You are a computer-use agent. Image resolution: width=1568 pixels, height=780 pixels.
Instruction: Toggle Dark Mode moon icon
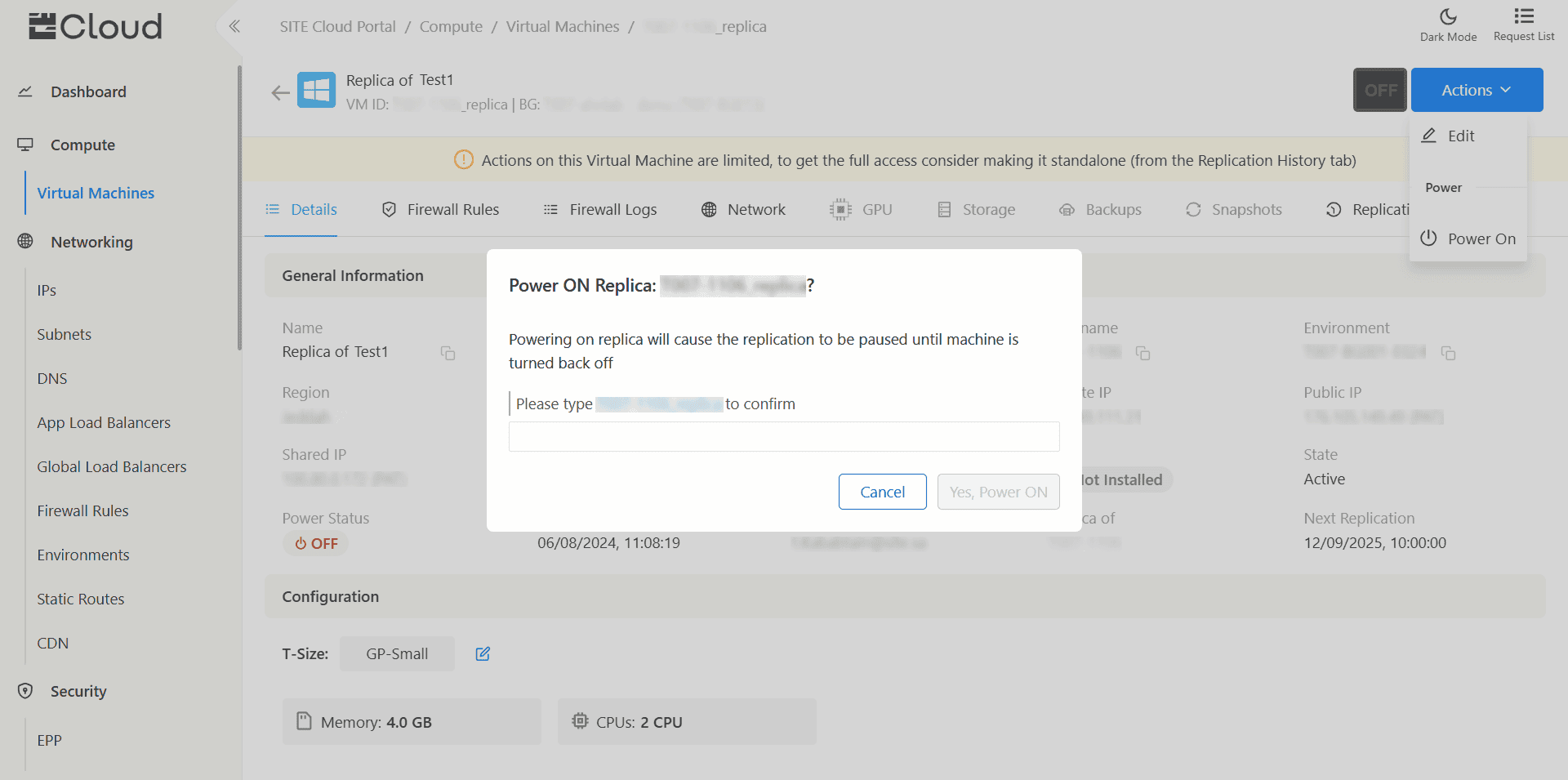pyautogui.click(x=1448, y=17)
